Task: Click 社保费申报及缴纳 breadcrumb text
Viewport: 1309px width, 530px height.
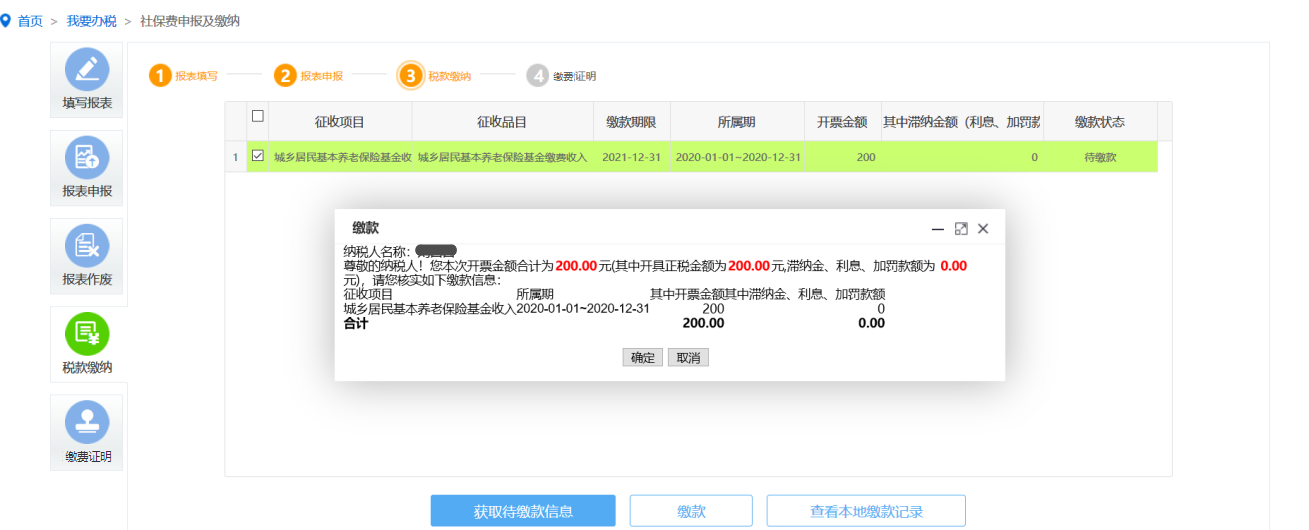Action: click(x=190, y=21)
